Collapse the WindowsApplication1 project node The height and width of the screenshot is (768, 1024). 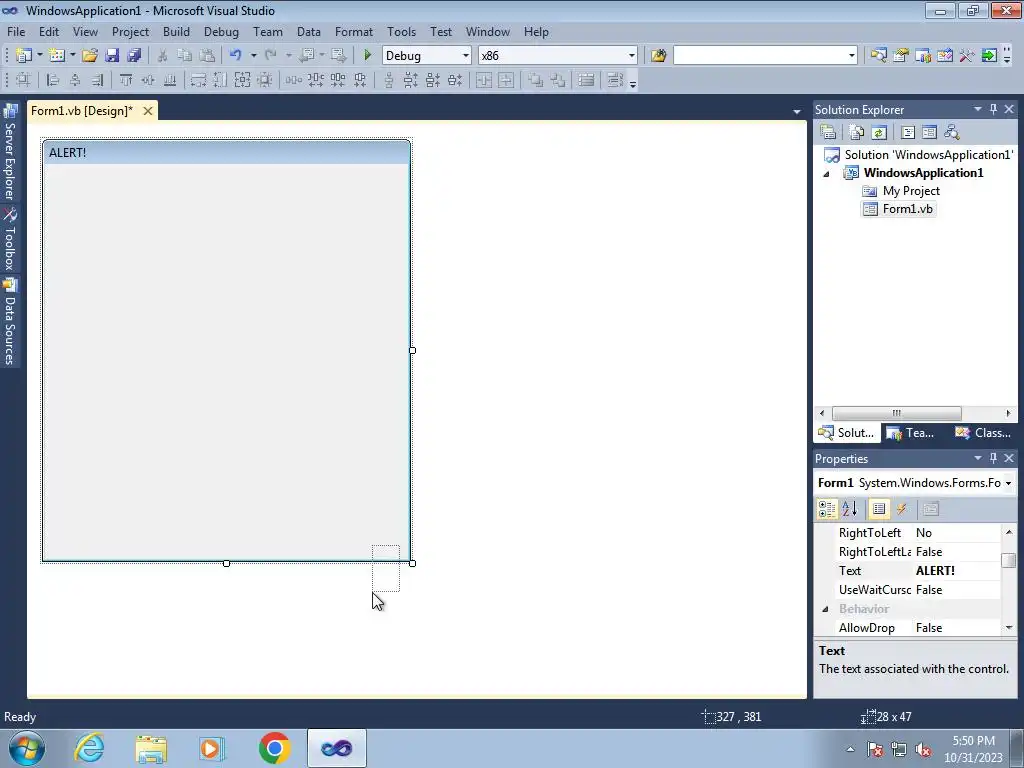click(x=826, y=174)
